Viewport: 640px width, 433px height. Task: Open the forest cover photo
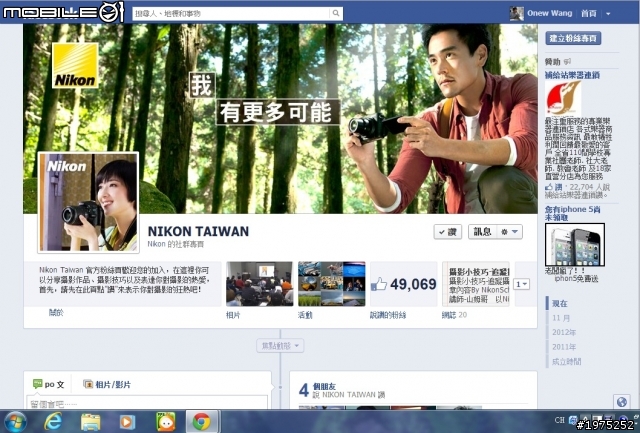click(x=280, y=118)
